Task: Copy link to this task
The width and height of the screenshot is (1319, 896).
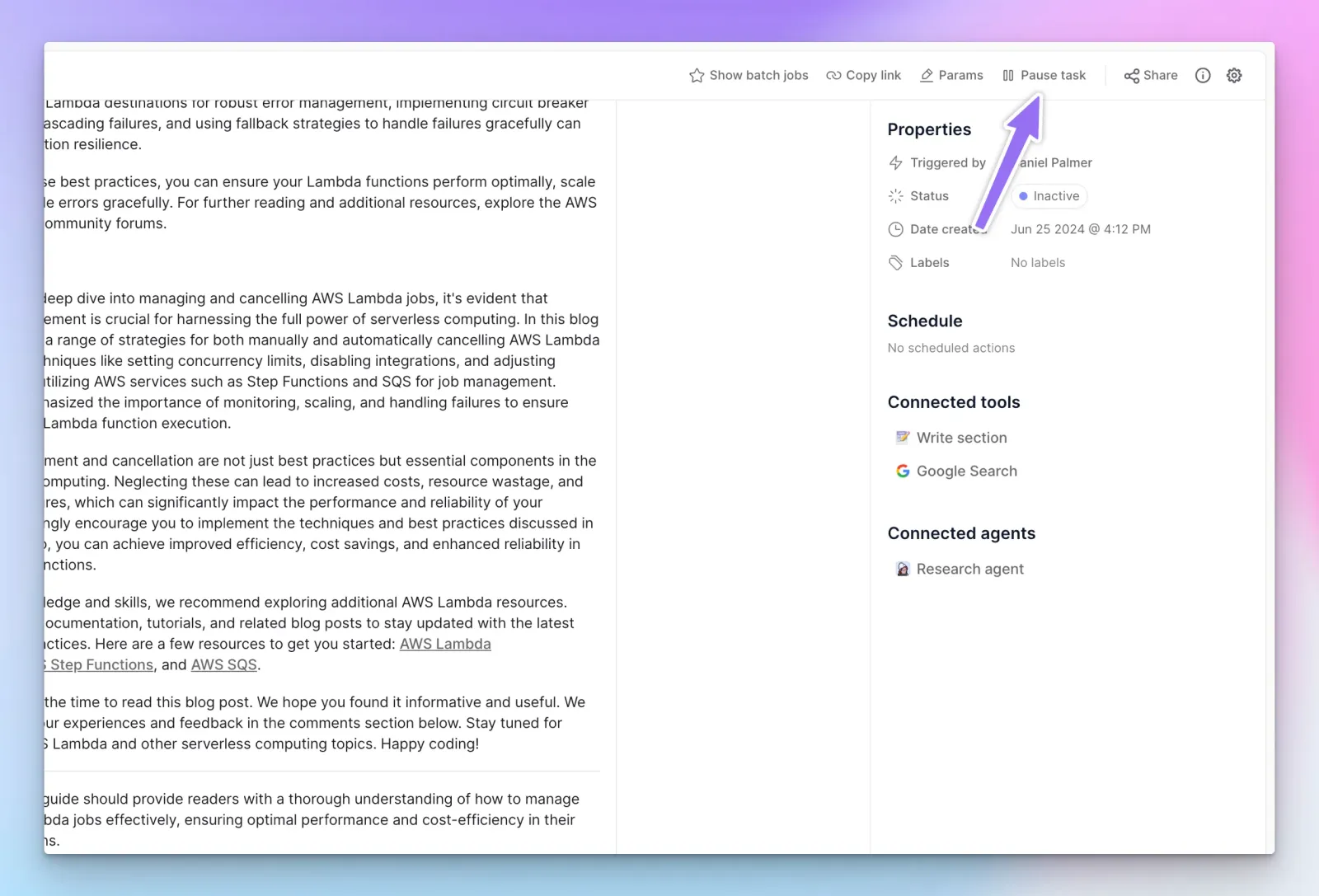Action: (x=864, y=76)
